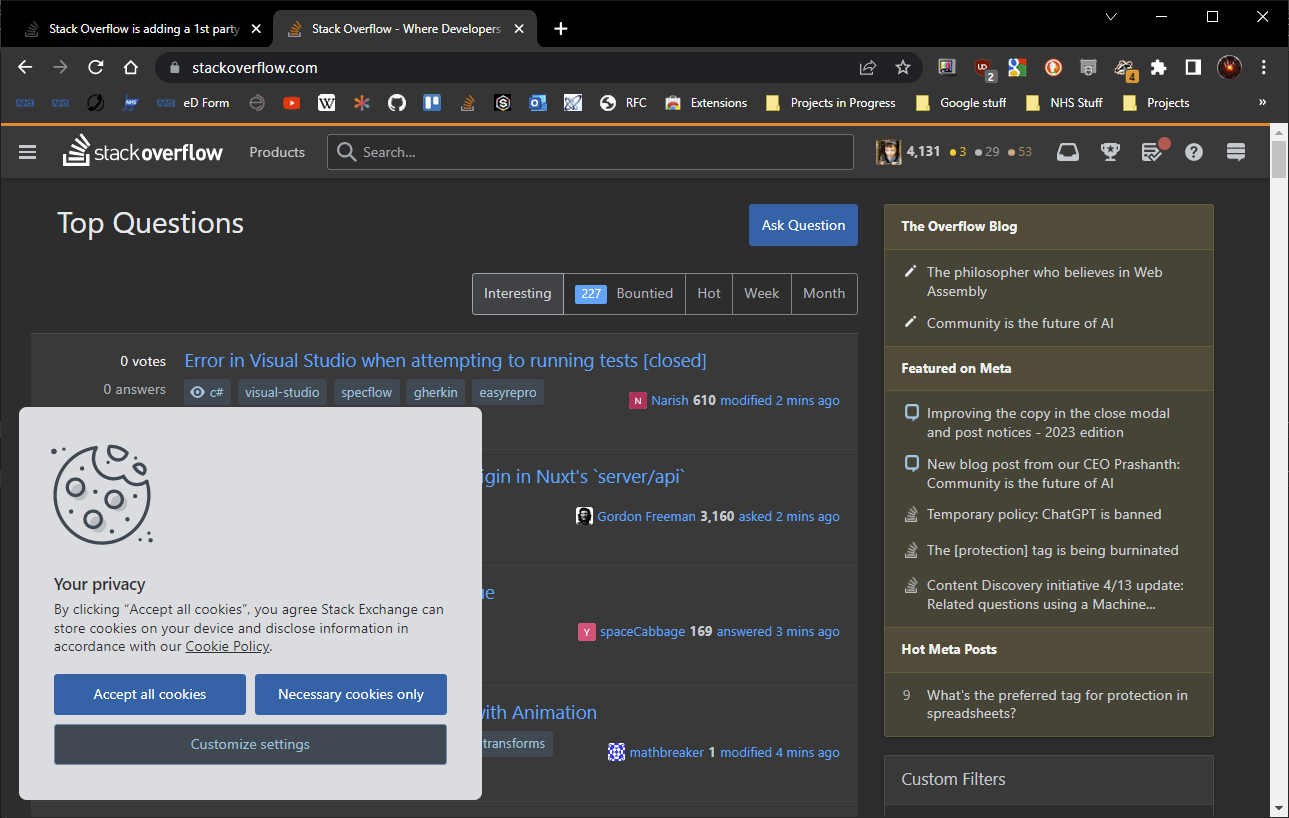Viewport: 1289px width, 818px height.
Task: Open the help question-mark icon
Action: (1194, 152)
